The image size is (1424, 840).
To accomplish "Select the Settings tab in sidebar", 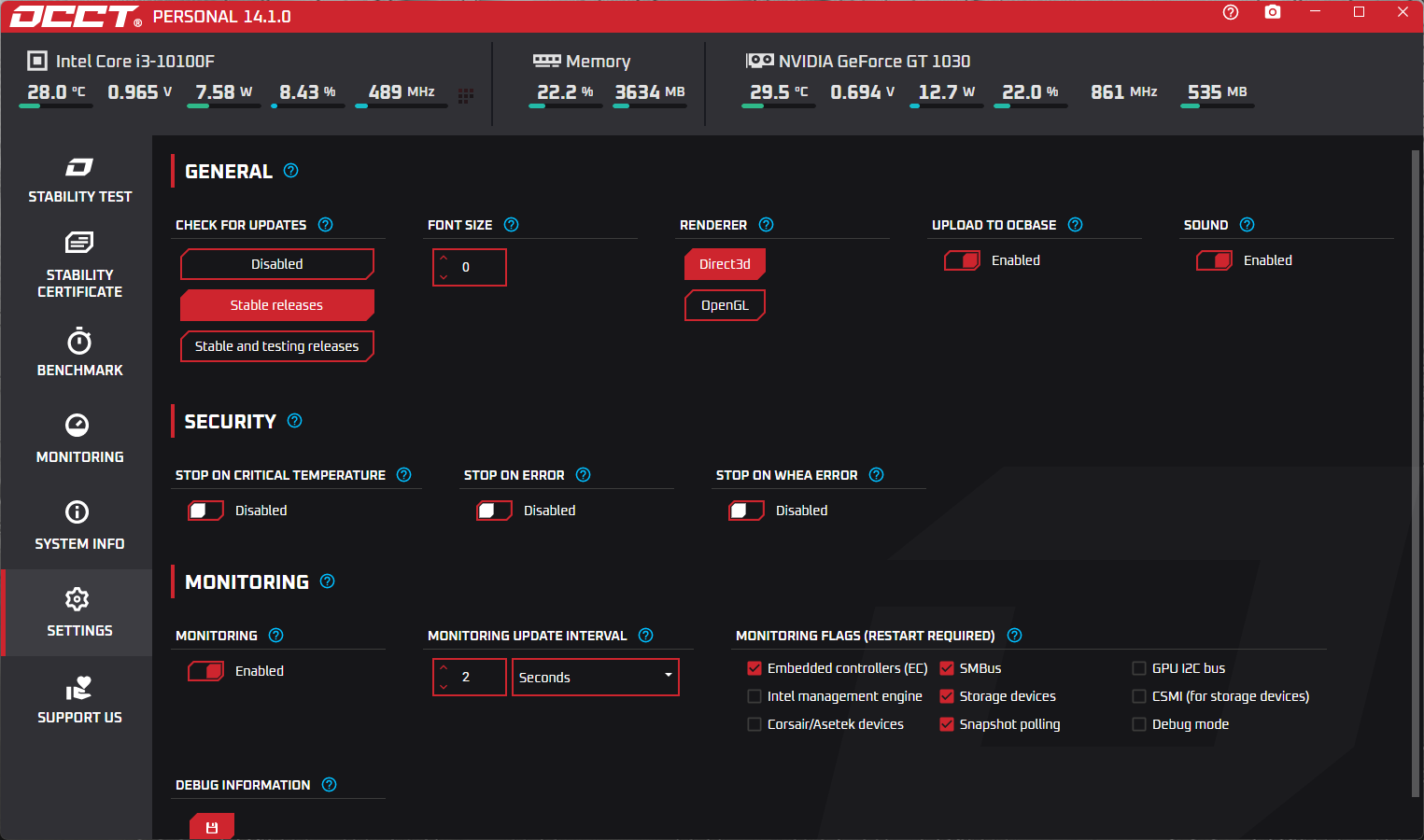I will [x=79, y=613].
